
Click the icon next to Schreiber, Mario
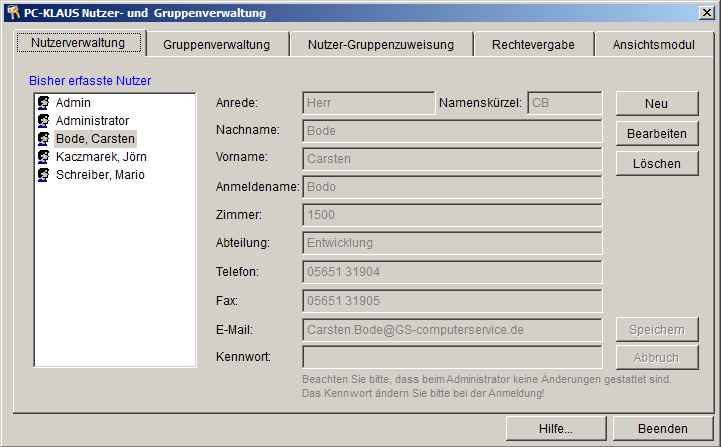point(44,175)
